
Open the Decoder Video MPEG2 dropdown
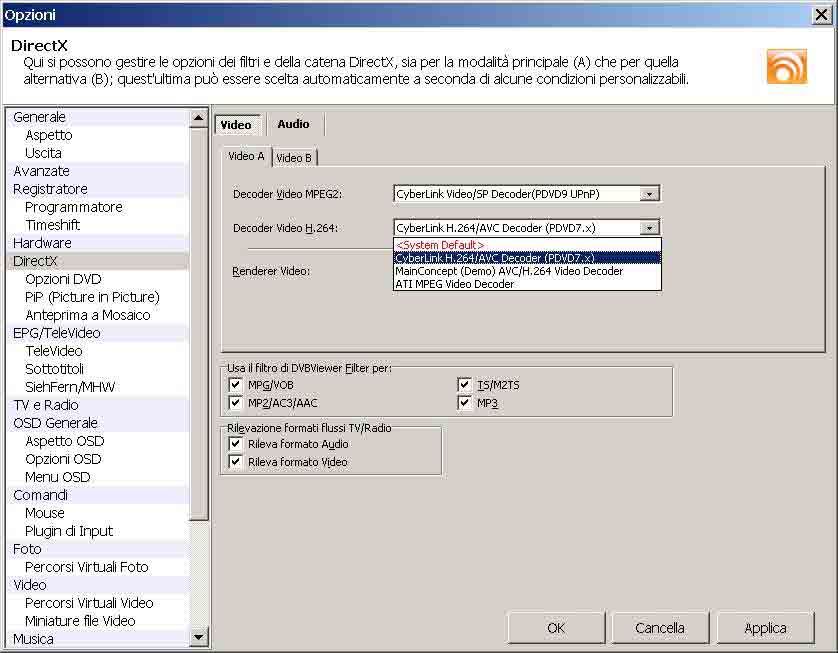tap(650, 194)
